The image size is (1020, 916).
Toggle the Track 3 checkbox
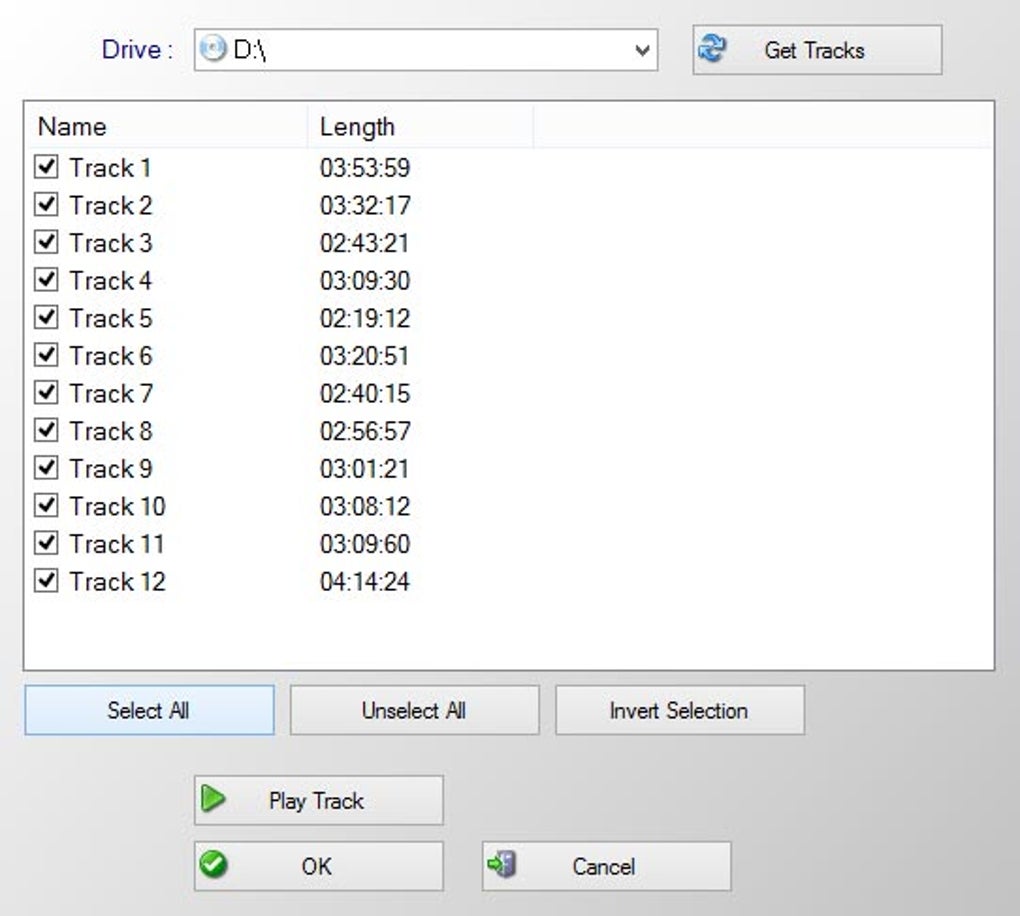click(46, 242)
